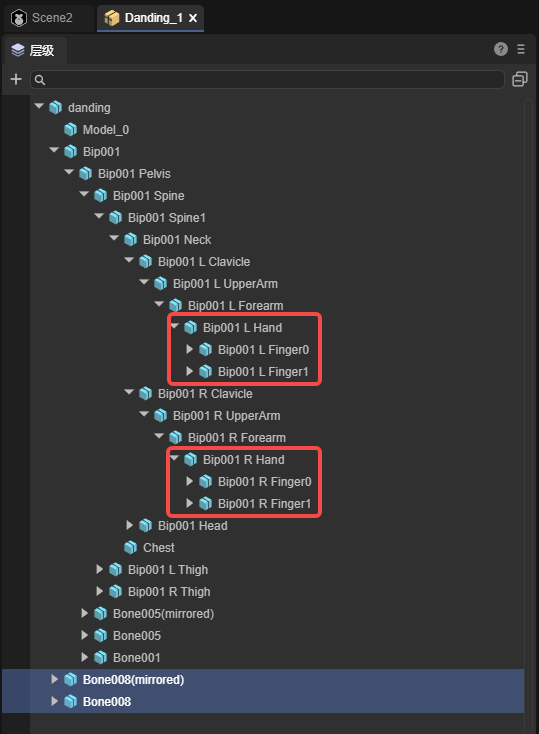Click the search magnifier icon
Screen dimensions: 539x734
point(40,80)
